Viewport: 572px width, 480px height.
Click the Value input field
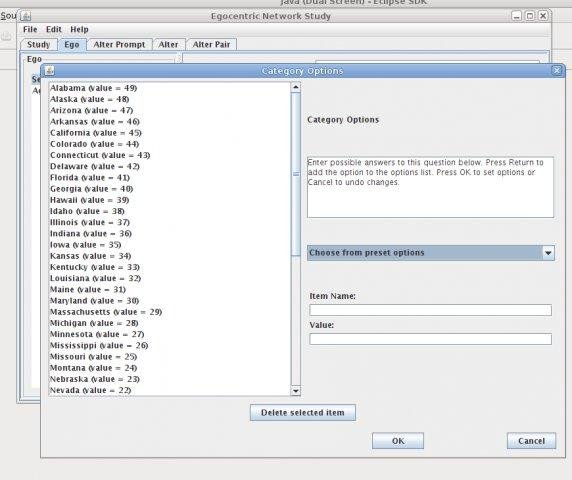tap(430, 339)
